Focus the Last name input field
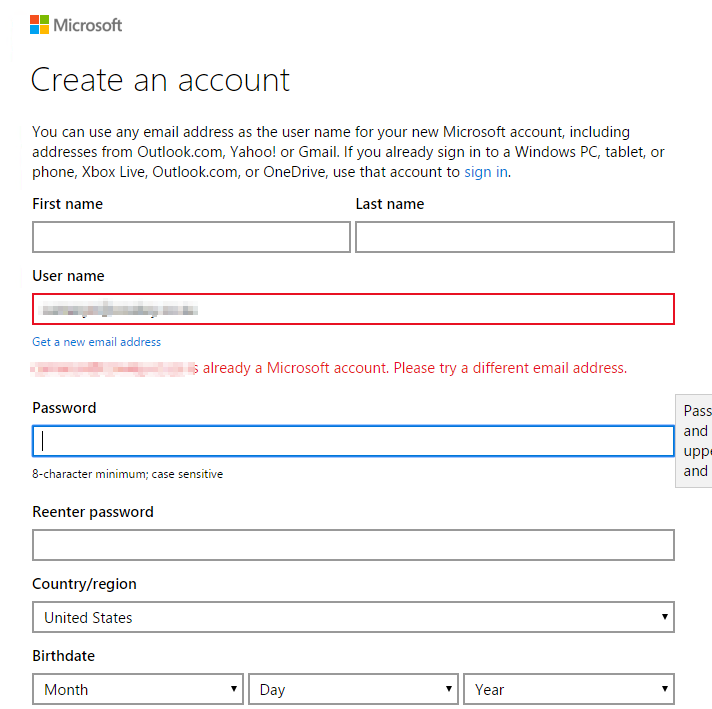Screen dimensions: 712x709 (515, 237)
